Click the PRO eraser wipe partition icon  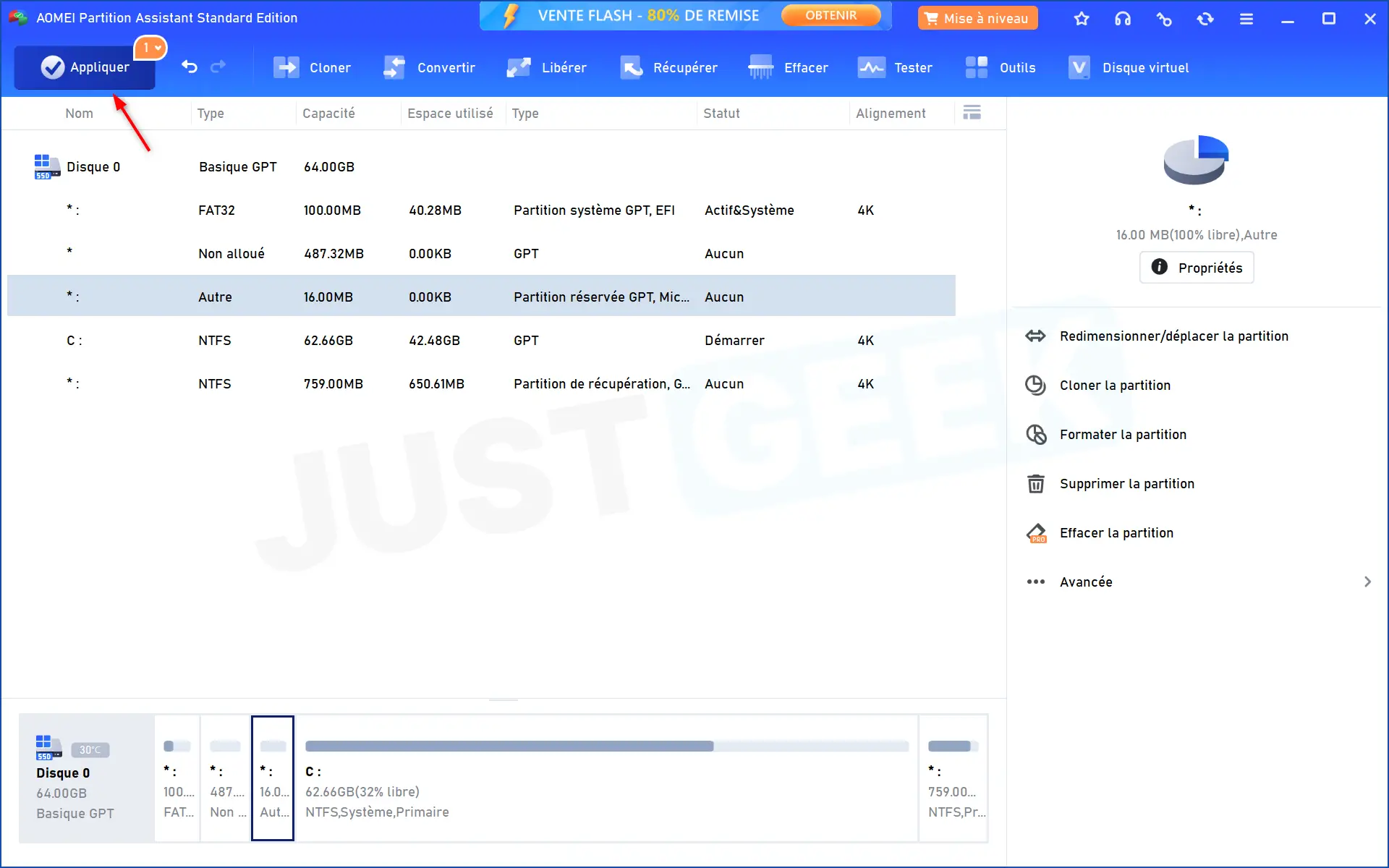1036,533
